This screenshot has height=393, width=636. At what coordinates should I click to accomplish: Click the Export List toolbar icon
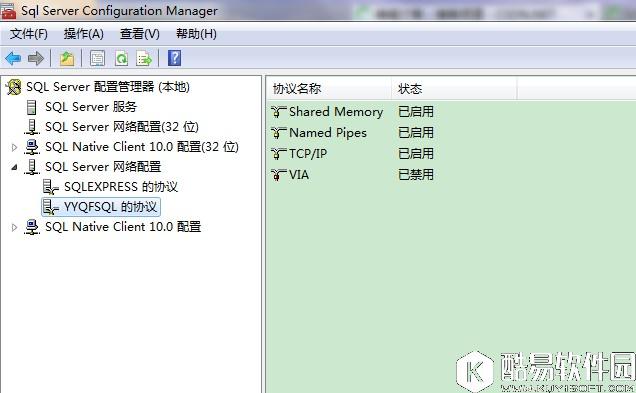point(144,58)
